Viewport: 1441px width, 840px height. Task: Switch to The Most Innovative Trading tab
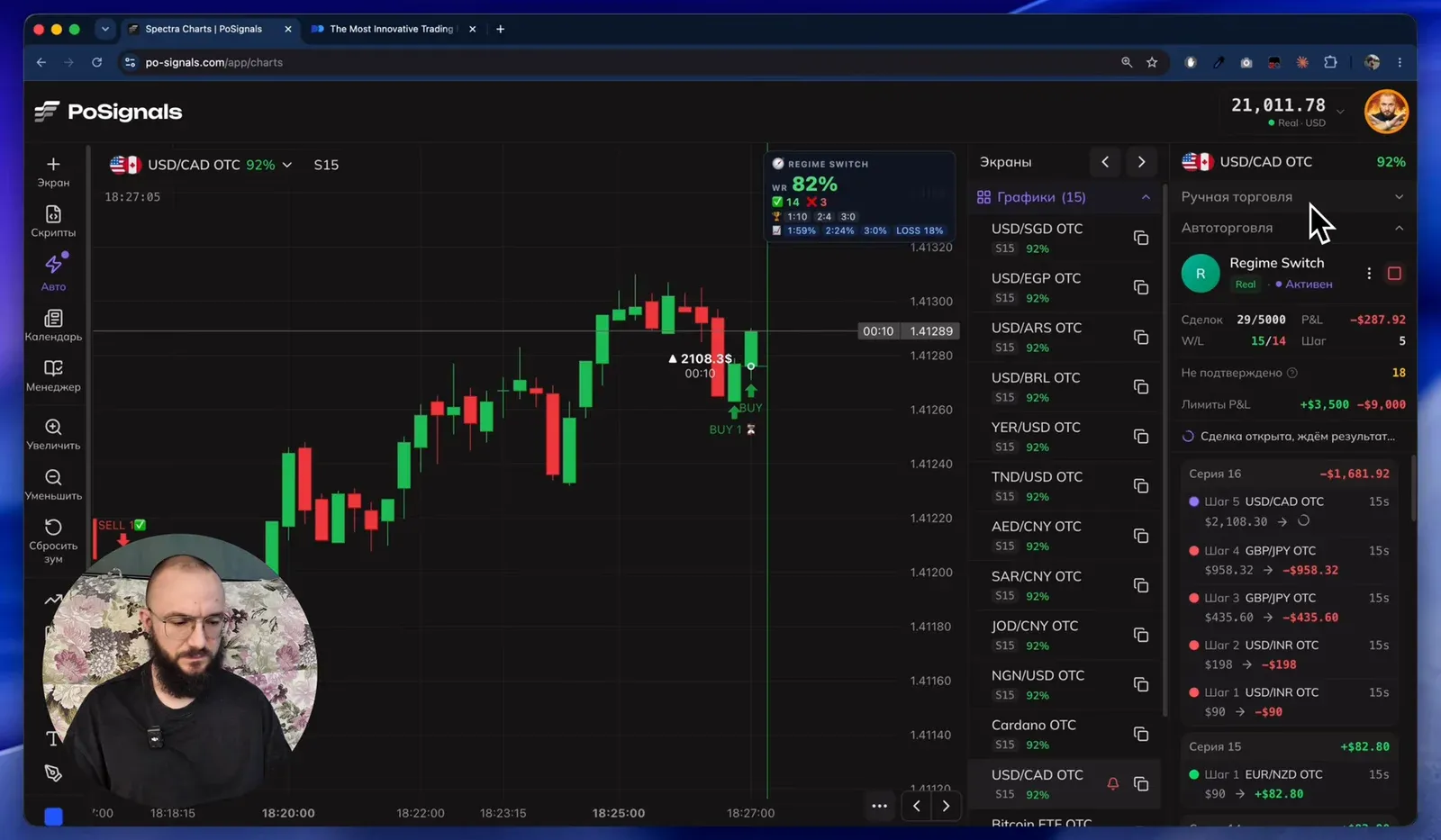(391, 29)
